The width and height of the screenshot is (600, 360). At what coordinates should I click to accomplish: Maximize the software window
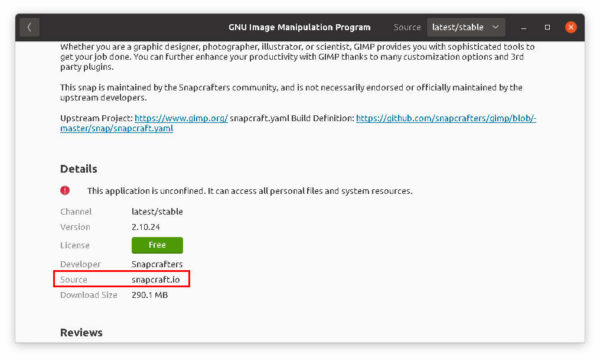(x=547, y=28)
